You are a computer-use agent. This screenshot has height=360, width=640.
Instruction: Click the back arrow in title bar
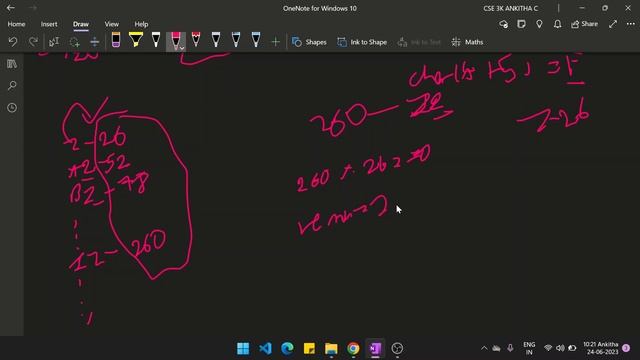point(11,8)
